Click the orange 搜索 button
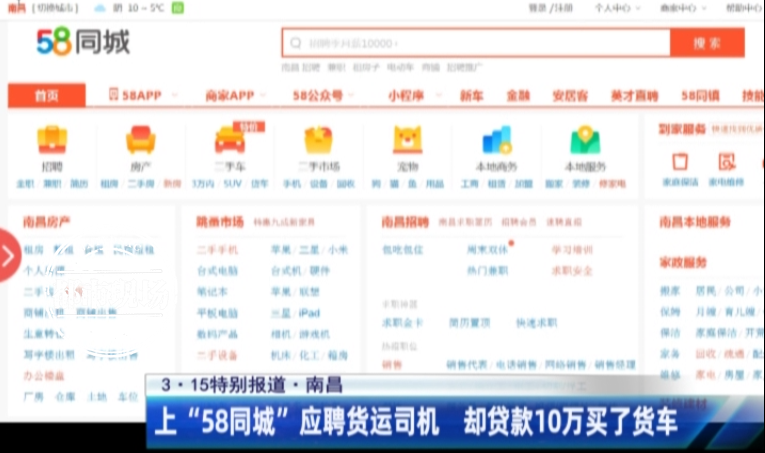Viewport: 765px width, 453px height. 707,43
